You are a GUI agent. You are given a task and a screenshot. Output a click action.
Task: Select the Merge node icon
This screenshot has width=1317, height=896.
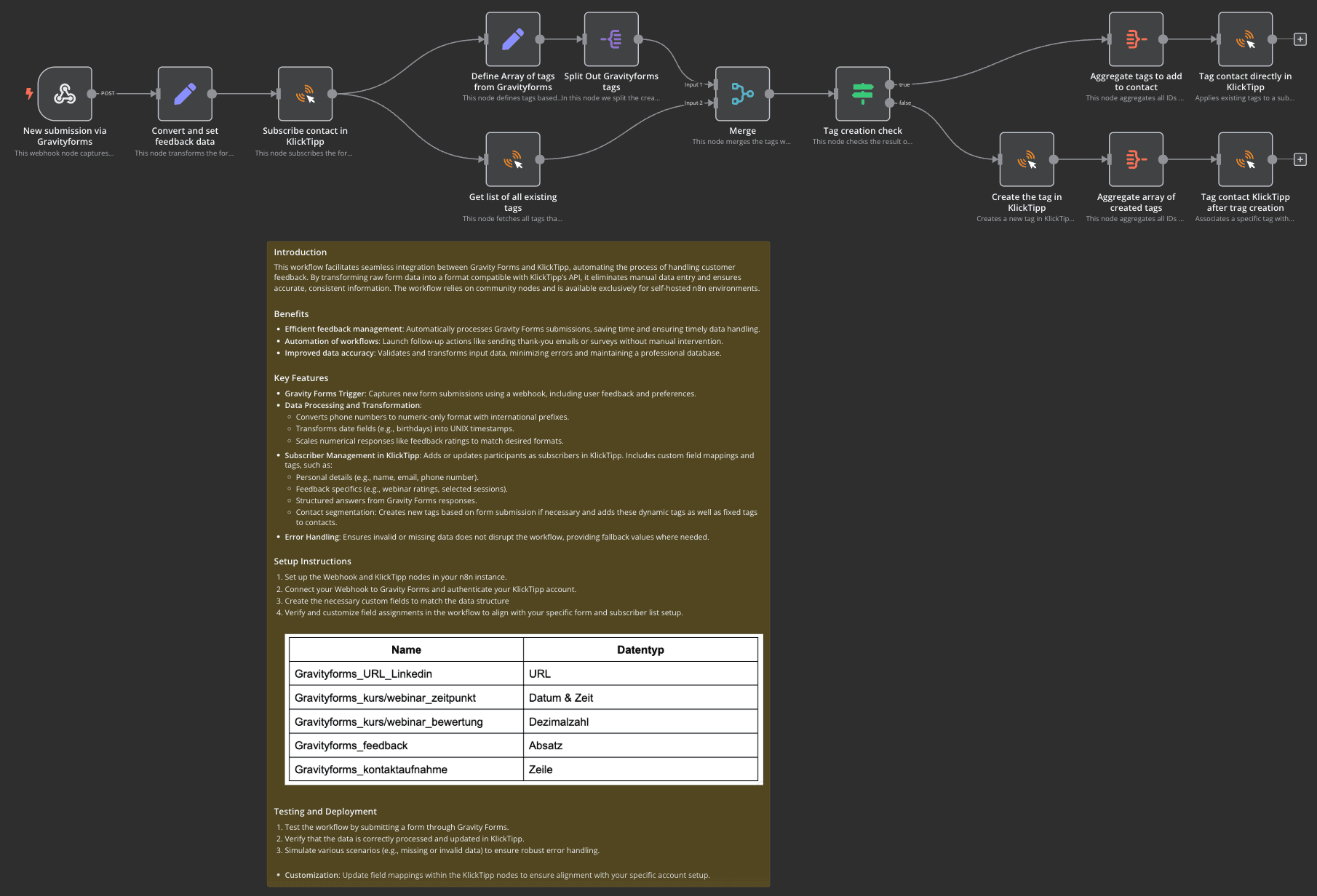click(742, 94)
